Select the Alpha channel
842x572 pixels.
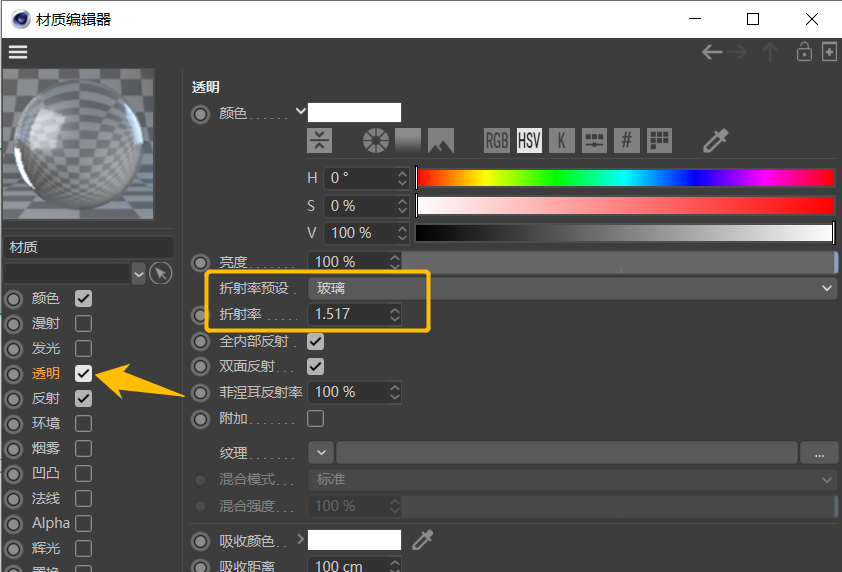(x=50, y=523)
